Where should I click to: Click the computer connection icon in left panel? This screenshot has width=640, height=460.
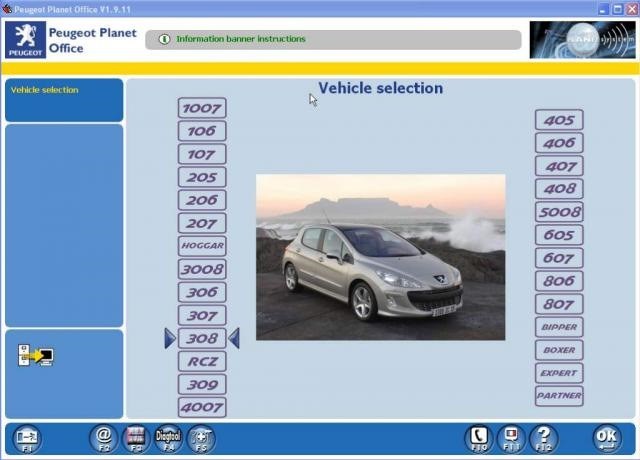pos(35,355)
